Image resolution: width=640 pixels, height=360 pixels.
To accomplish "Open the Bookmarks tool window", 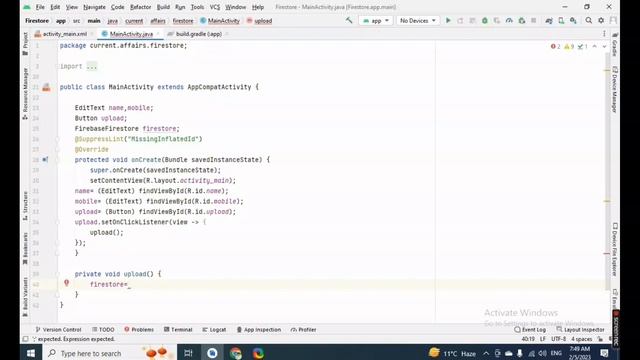I will point(25,248).
